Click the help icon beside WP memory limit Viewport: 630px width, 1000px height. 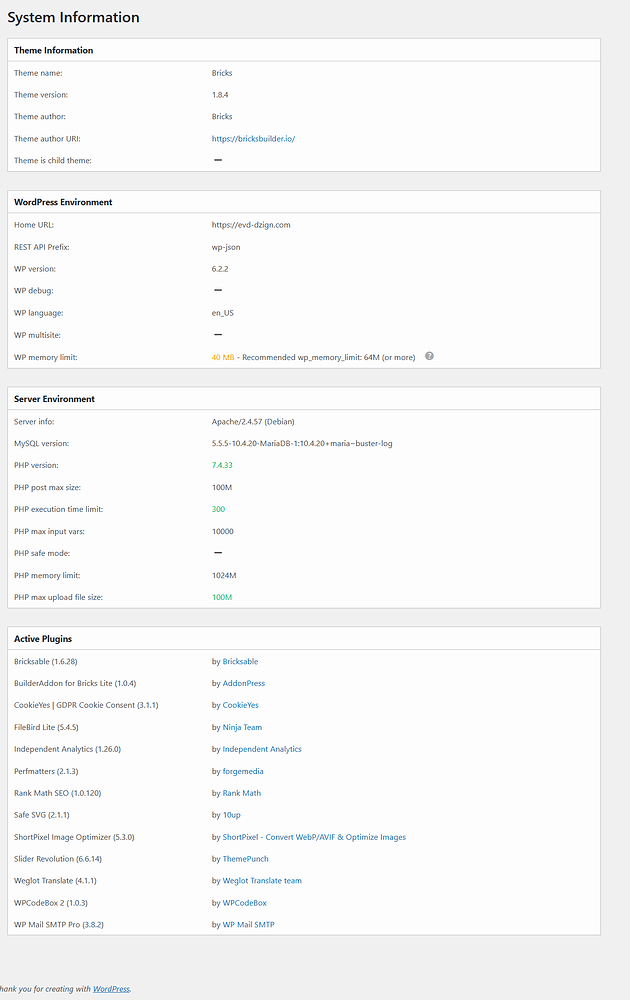tap(429, 356)
